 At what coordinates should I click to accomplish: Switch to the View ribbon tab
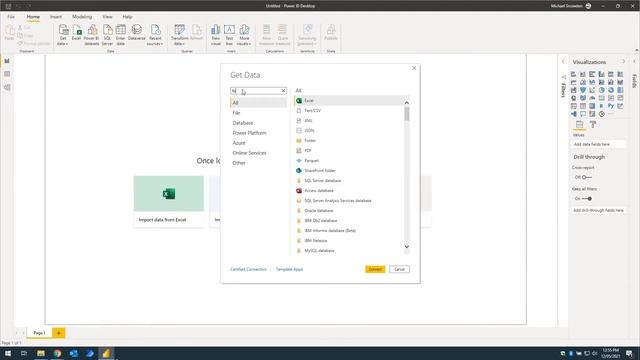click(107, 17)
